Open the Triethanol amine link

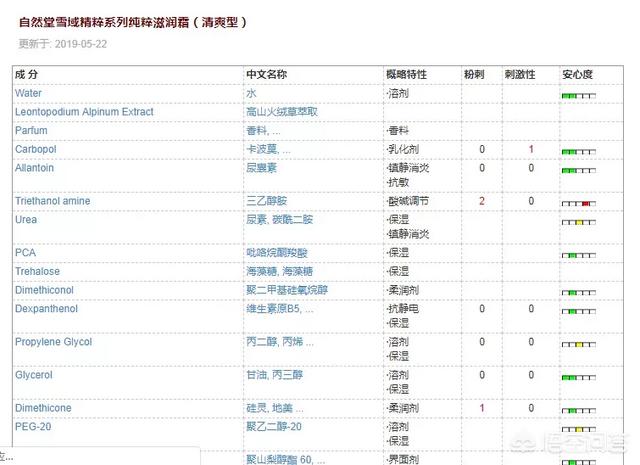click(53, 201)
